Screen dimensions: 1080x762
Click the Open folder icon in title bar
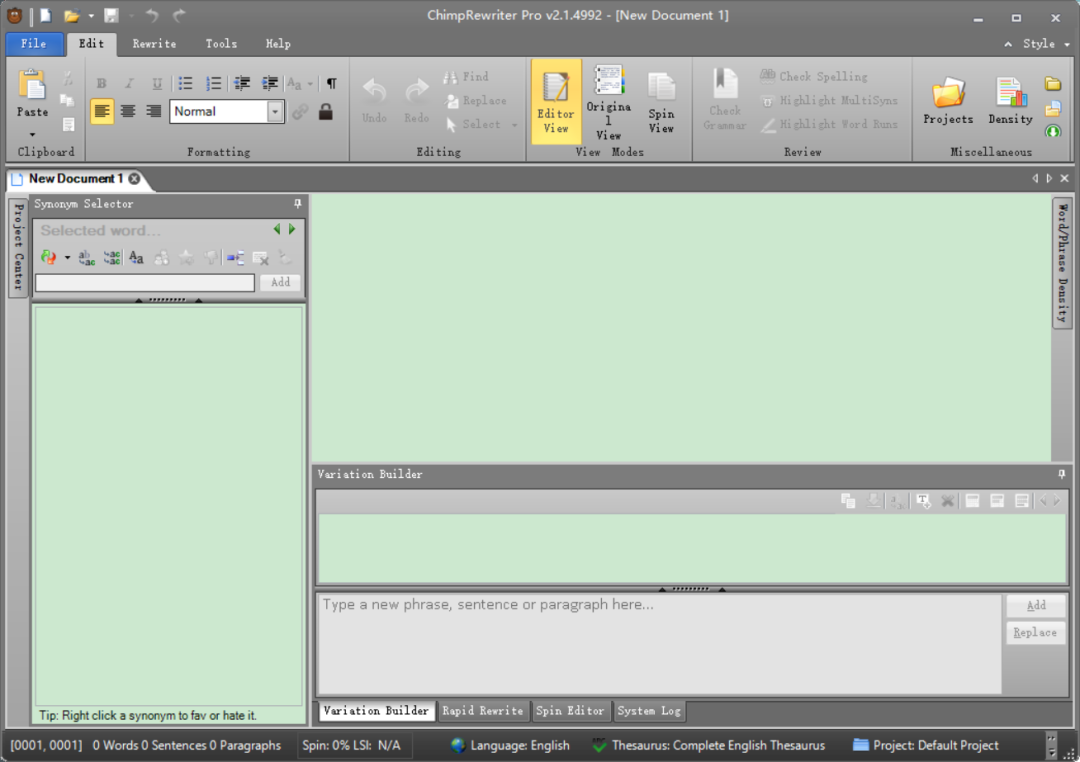71,15
